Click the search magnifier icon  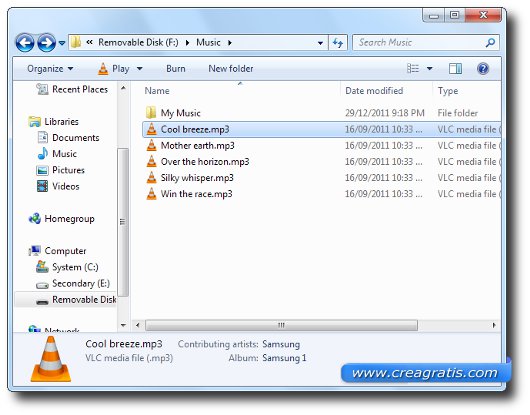click(490, 43)
